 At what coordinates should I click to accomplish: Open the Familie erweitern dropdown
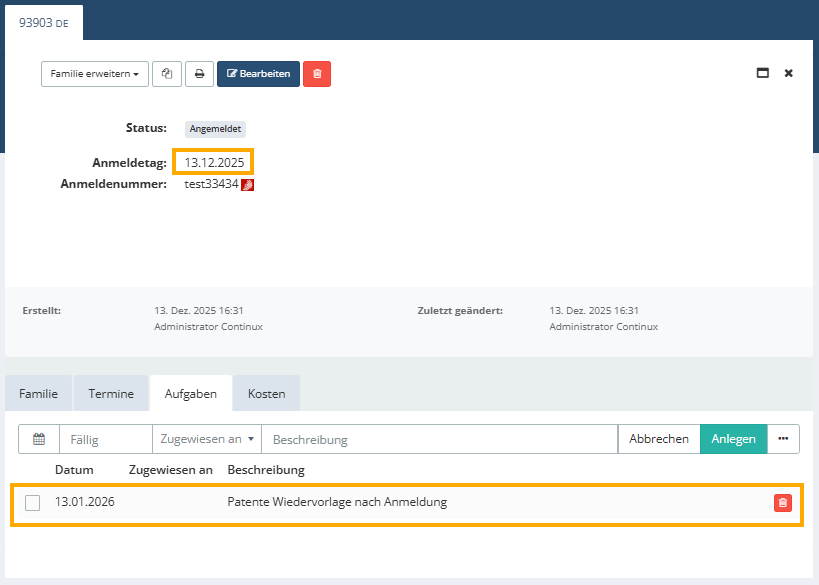(x=95, y=74)
